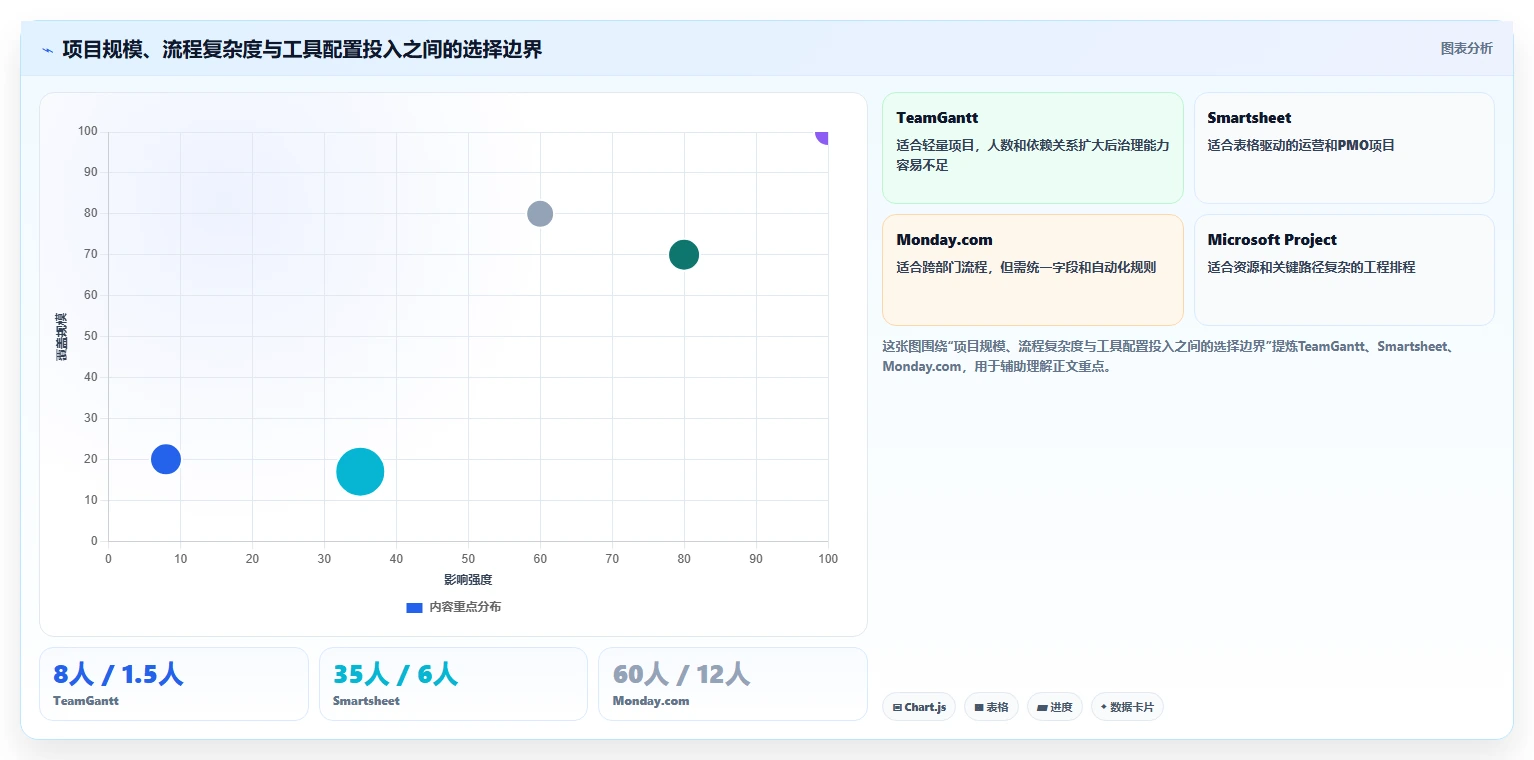The image size is (1534, 760).
Task: Click the 适合表格驱动的运营和PMO项目 description text
Action: click(x=1301, y=145)
